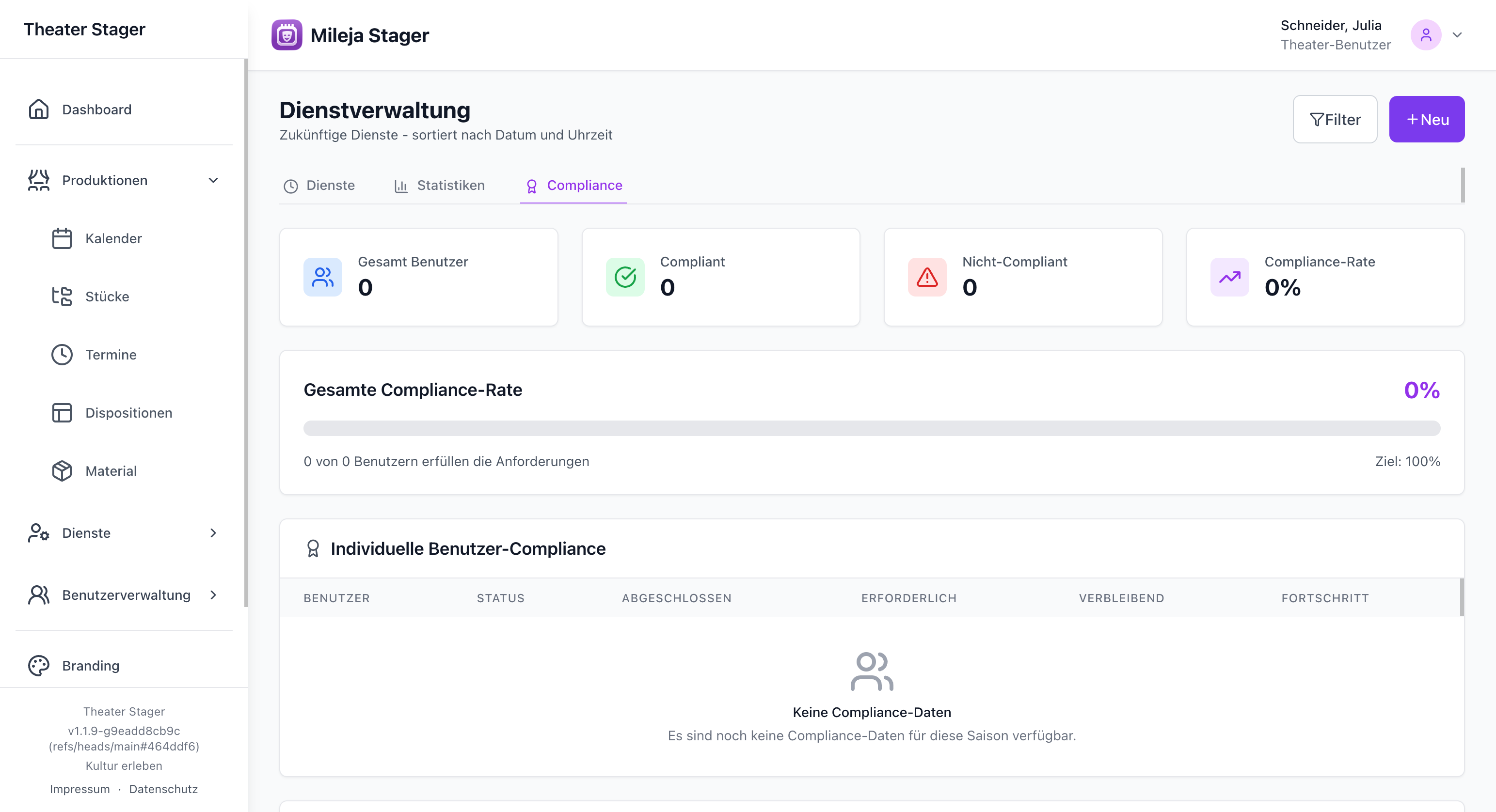
Task: Open the Dashboard via the home icon
Action: (x=38, y=109)
